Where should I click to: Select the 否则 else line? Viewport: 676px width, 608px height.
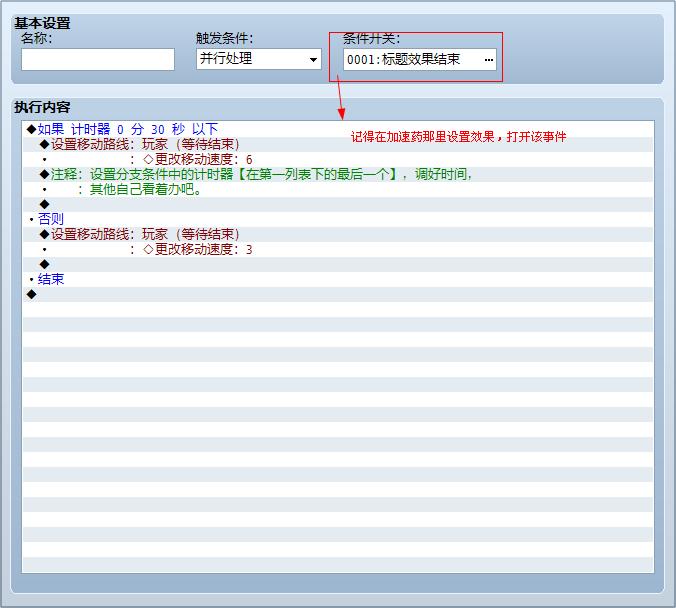click(x=338, y=219)
